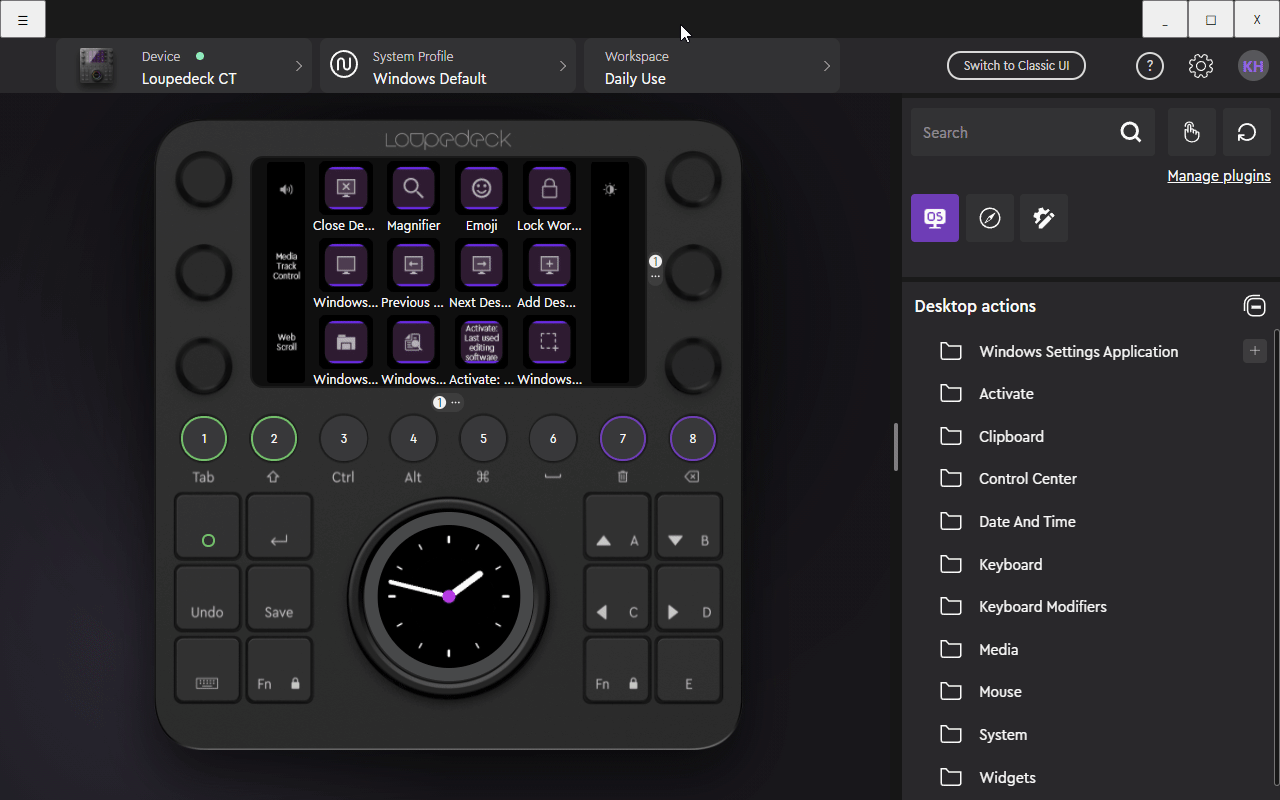Open settings gear icon

[1201, 66]
